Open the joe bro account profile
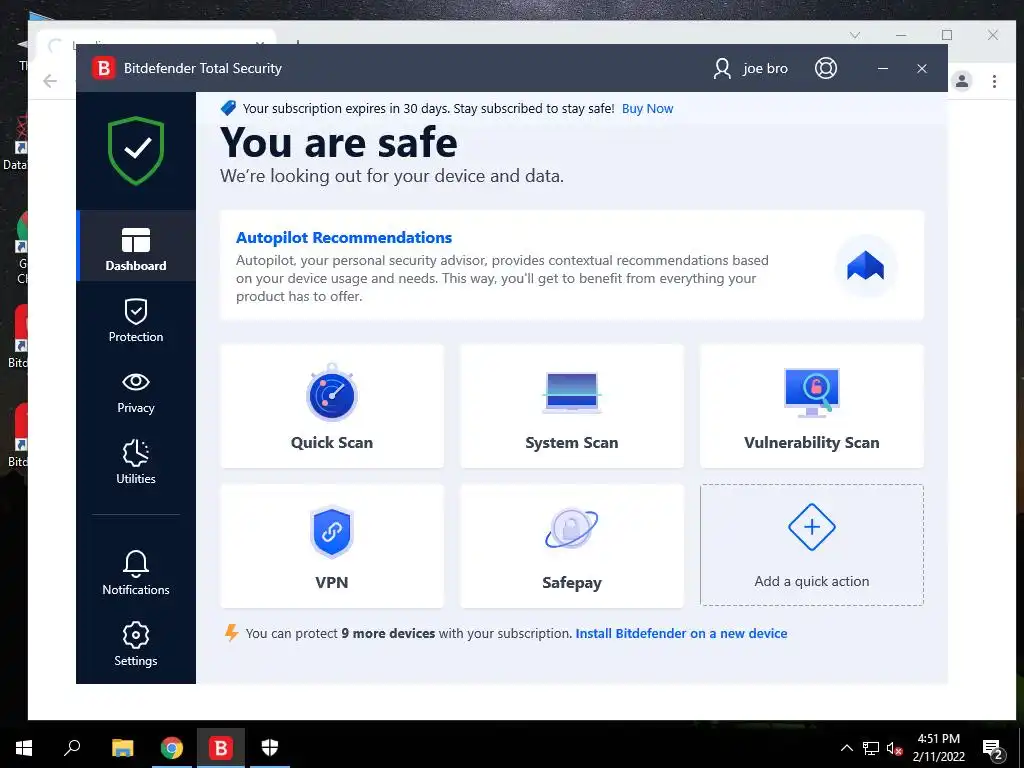The image size is (1024, 768). [x=750, y=68]
